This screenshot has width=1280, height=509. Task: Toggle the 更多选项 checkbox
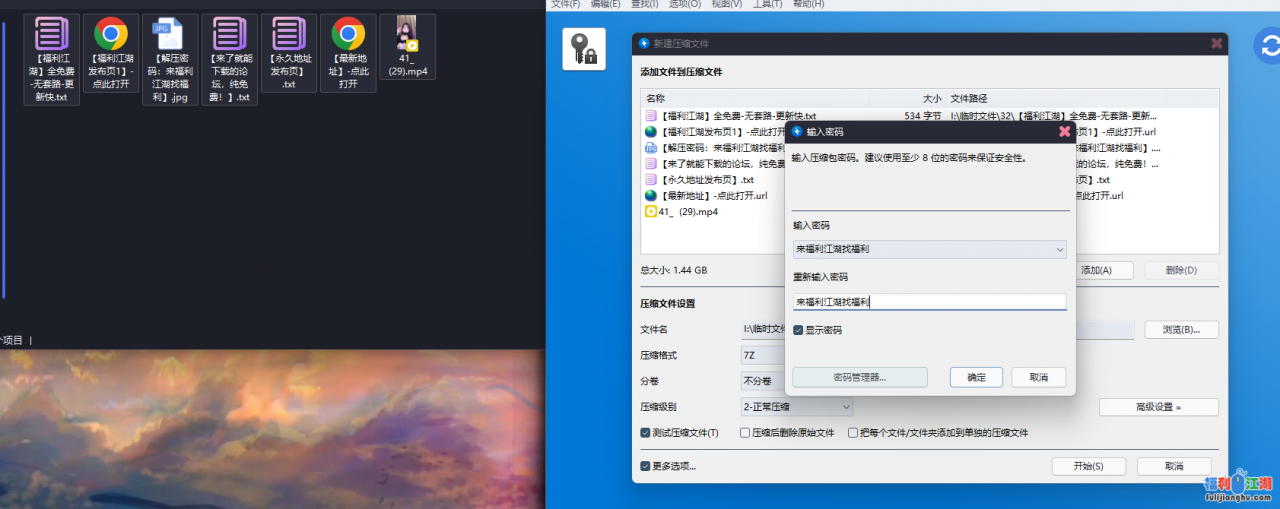click(x=646, y=466)
